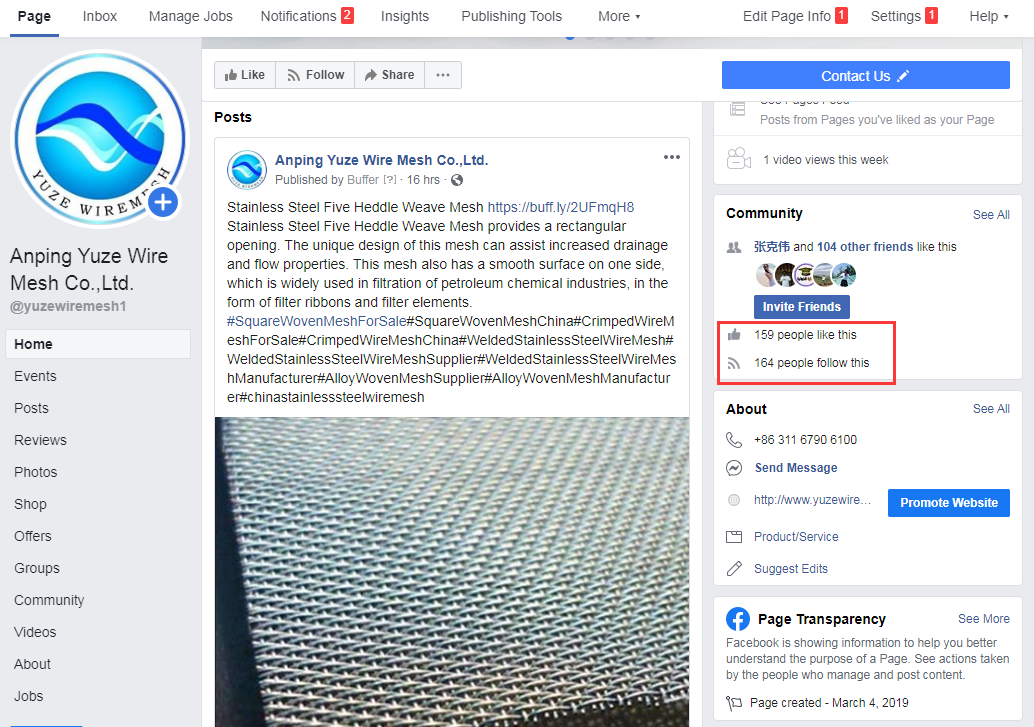1034x727 pixels.
Task: Toggle Like on the page
Action: 245,75
